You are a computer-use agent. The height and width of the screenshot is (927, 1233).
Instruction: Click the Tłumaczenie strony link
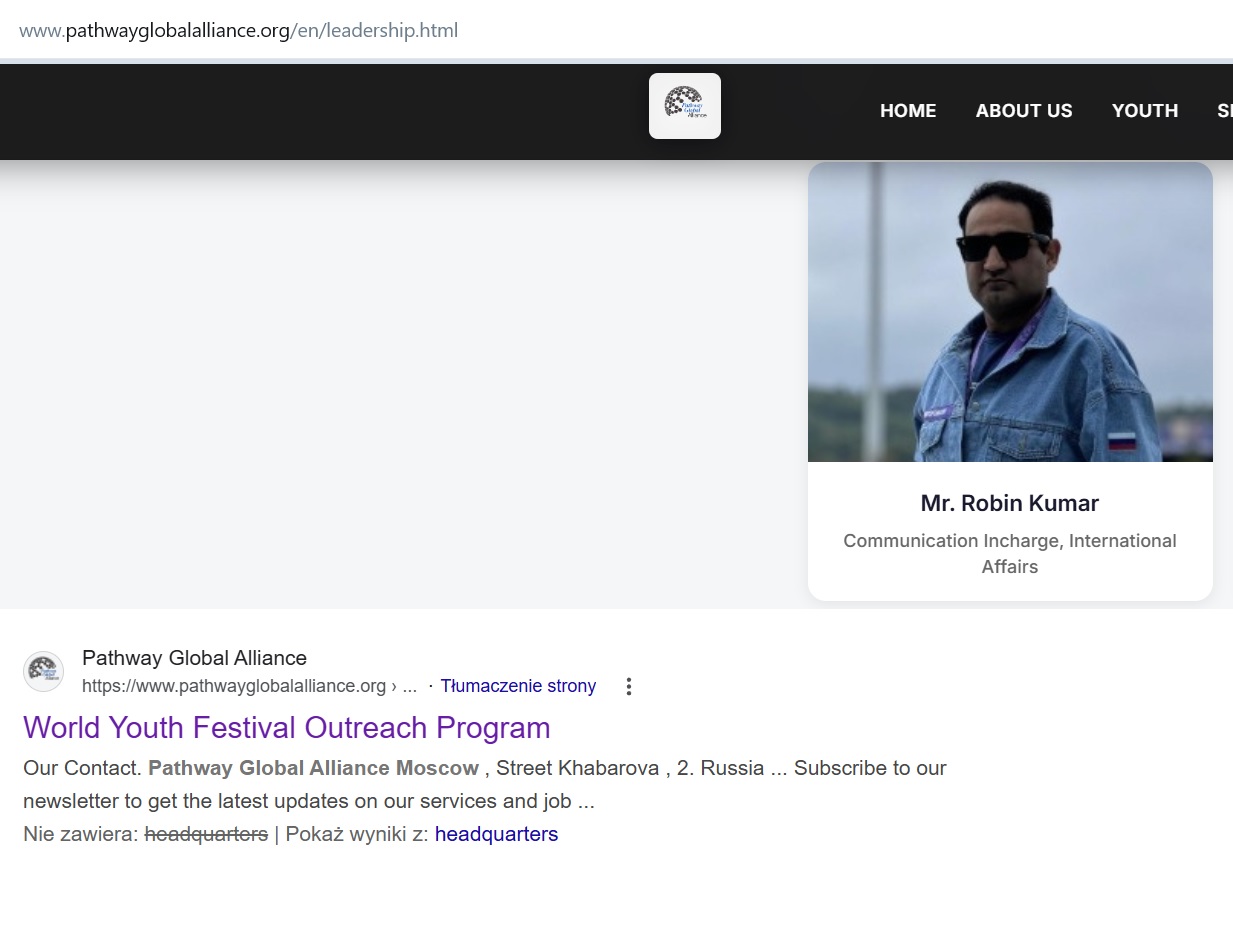coord(518,686)
